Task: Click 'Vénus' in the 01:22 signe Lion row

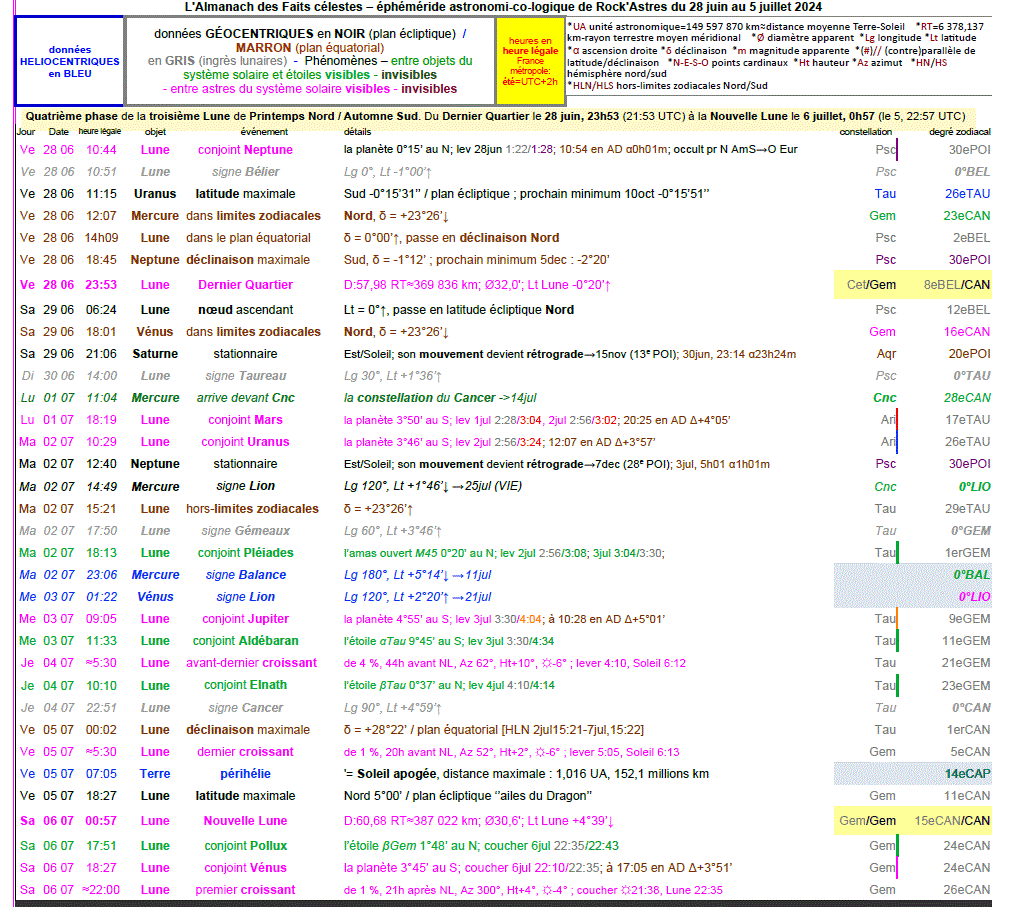Action: click(x=155, y=597)
